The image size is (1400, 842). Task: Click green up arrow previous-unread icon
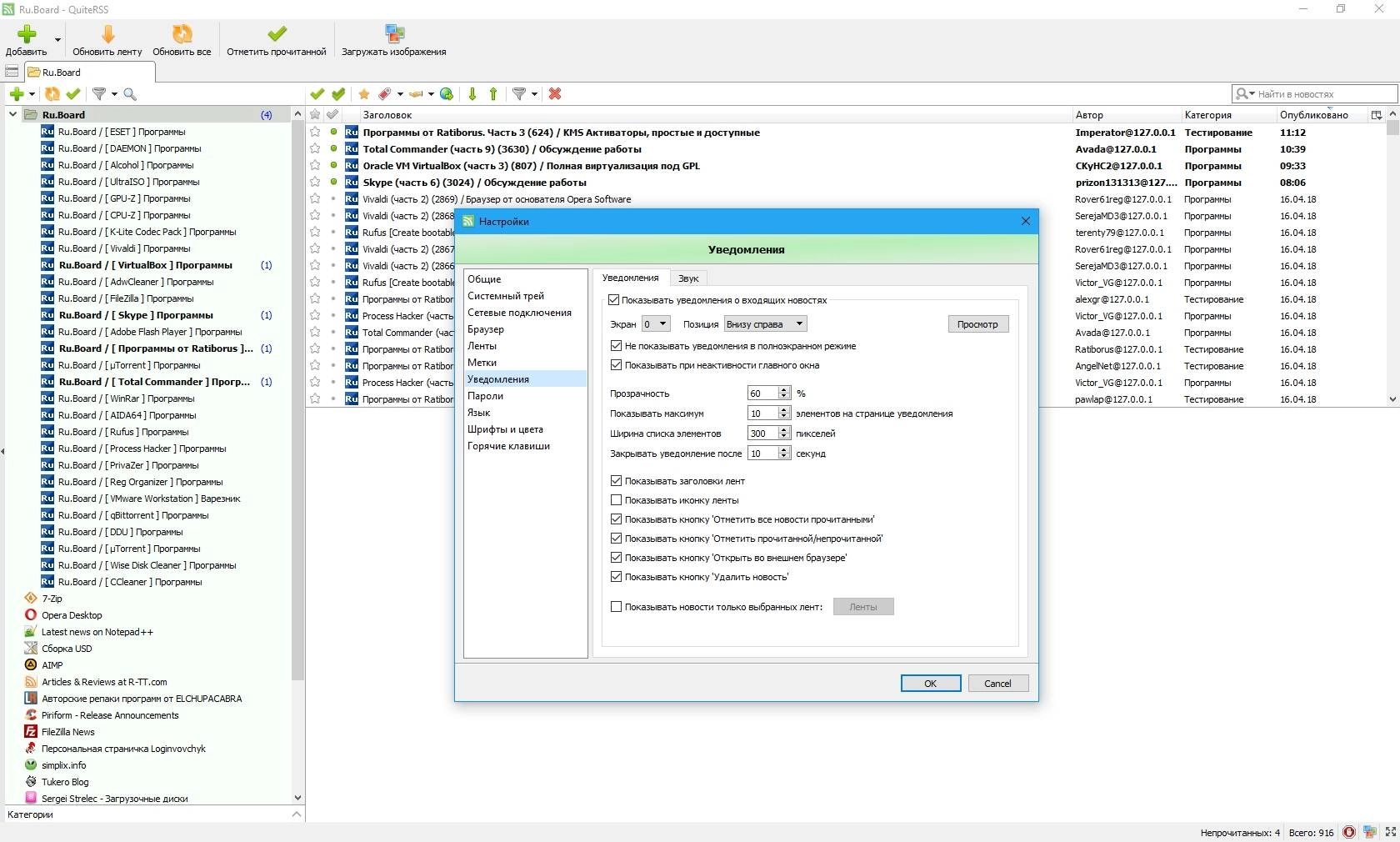coord(493,94)
